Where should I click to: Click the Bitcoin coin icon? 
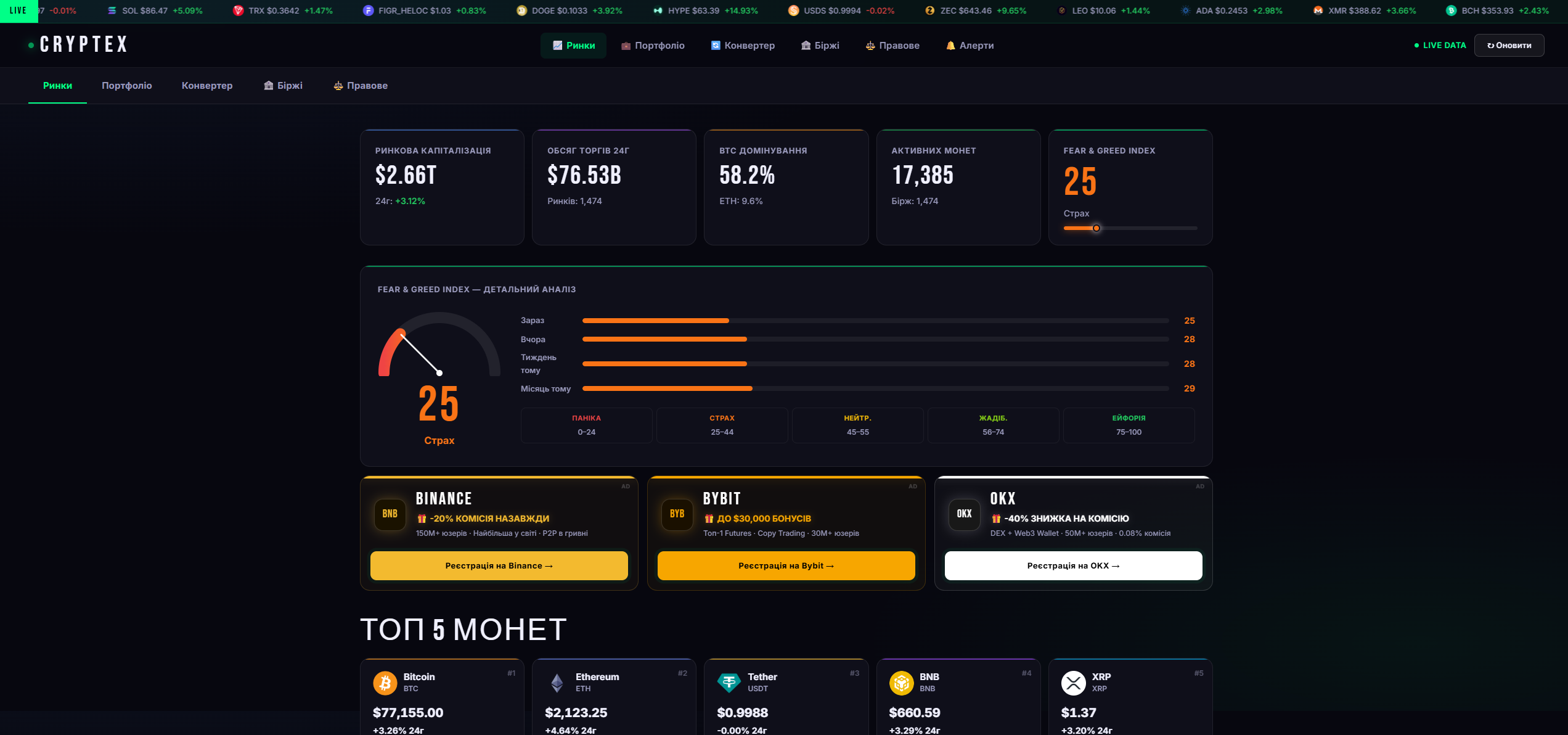pyautogui.click(x=385, y=683)
